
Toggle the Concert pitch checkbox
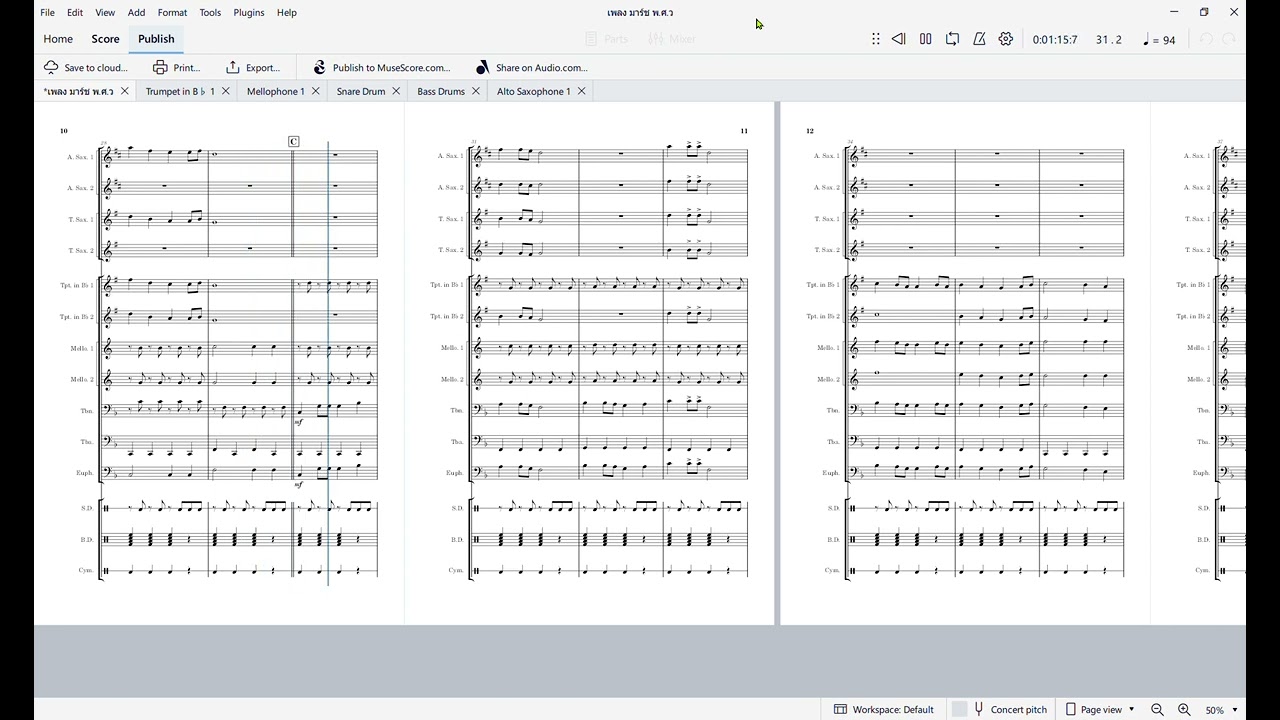(959, 709)
